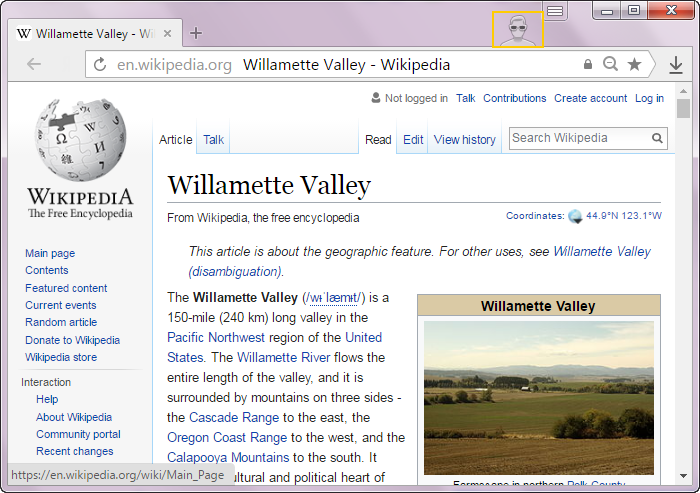Open the Talk link in the user bar
The width and height of the screenshot is (700, 493).
465,98
